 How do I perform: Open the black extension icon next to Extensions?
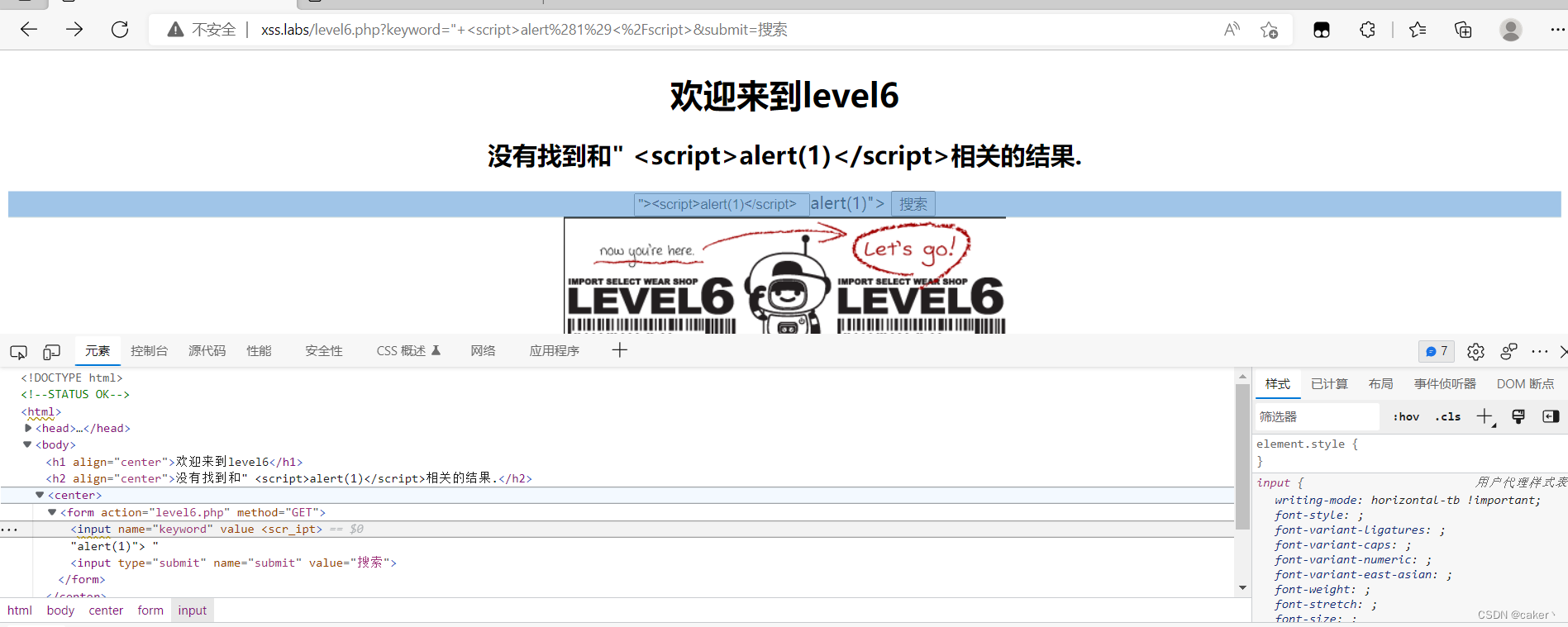(1322, 30)
